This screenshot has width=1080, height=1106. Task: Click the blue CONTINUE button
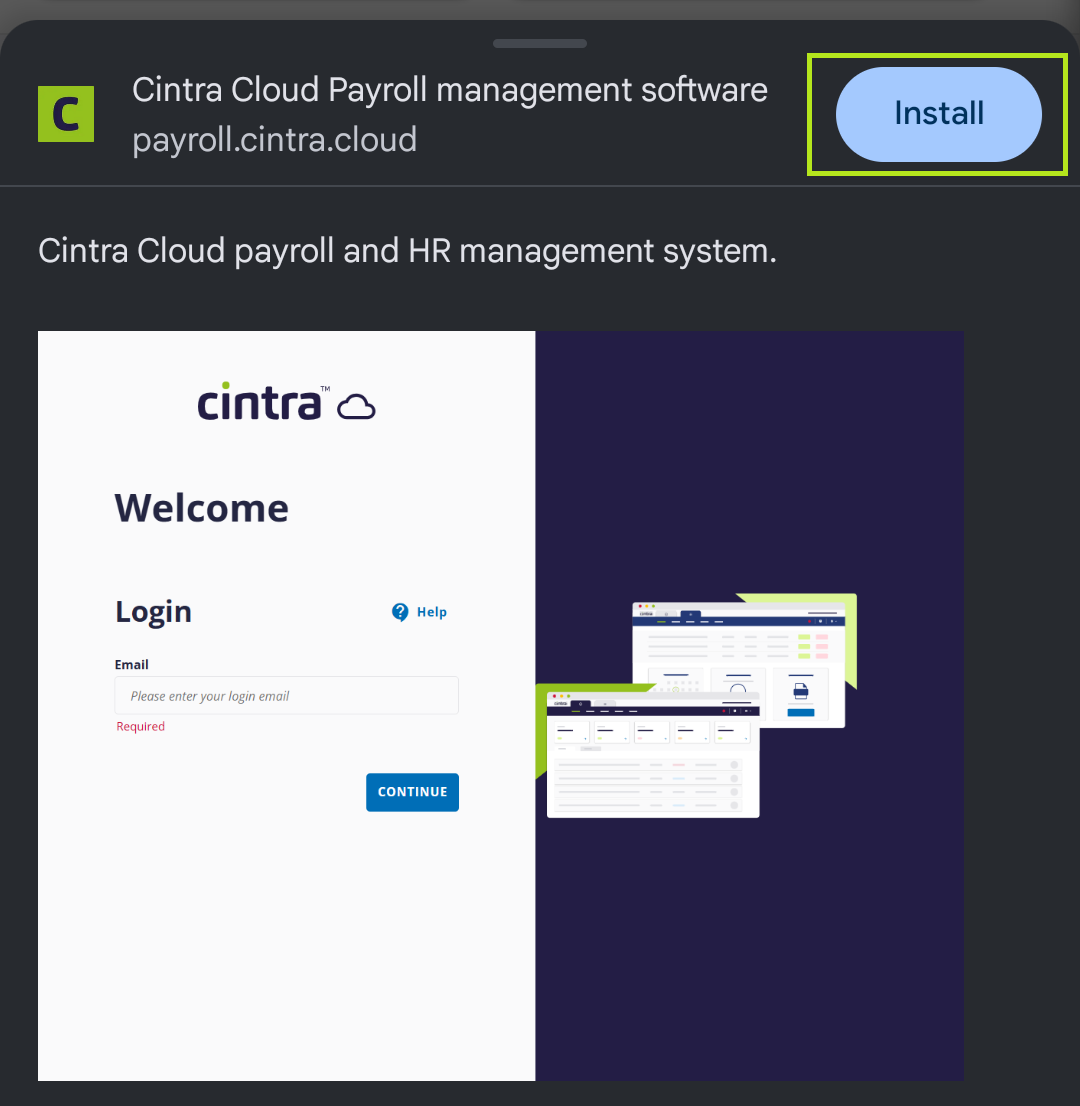pos(413,792)
